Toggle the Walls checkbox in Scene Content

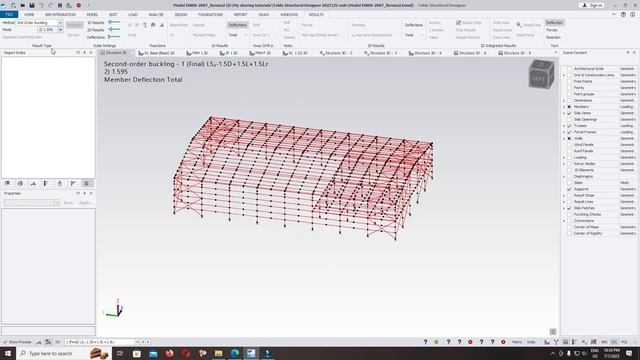coord(569,138)
